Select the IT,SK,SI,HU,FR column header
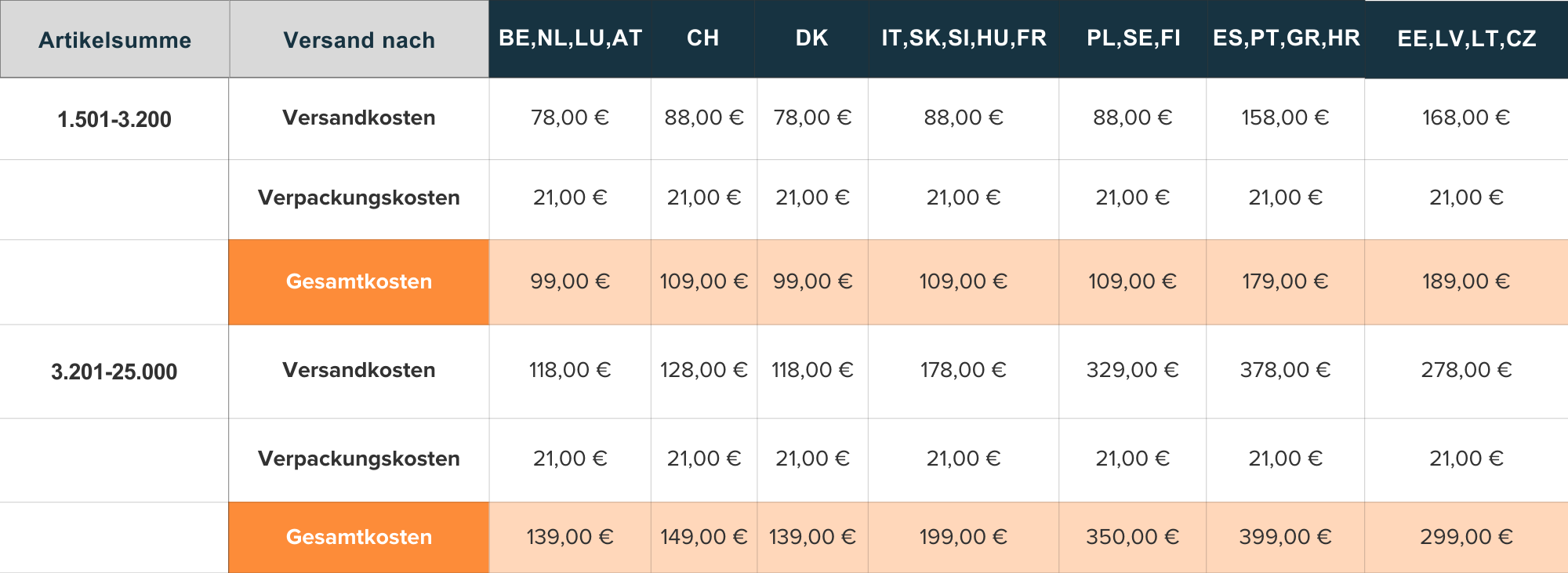The width and height of the screenshot is (1568, 573). pos(964,38)
